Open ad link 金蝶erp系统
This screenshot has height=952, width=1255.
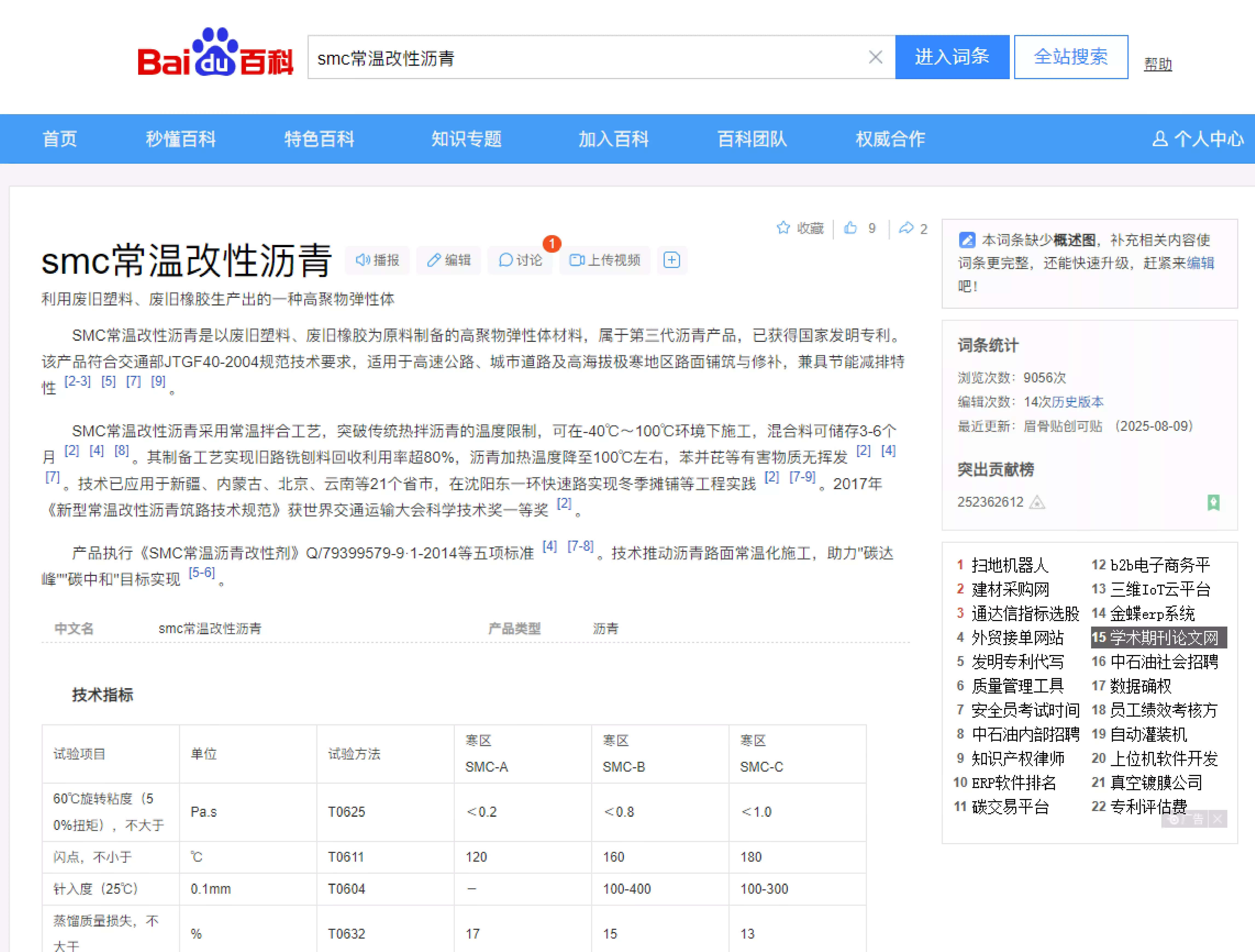(1152, 614)
